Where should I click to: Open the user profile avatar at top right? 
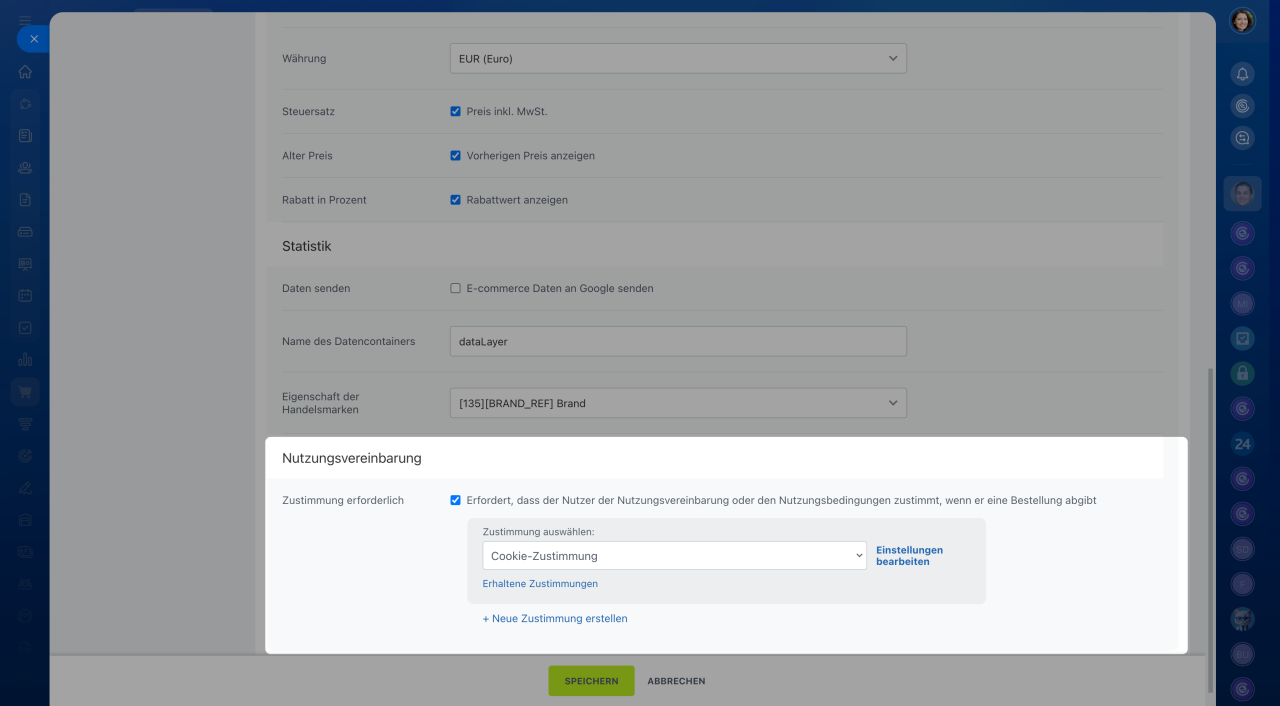1242,21
